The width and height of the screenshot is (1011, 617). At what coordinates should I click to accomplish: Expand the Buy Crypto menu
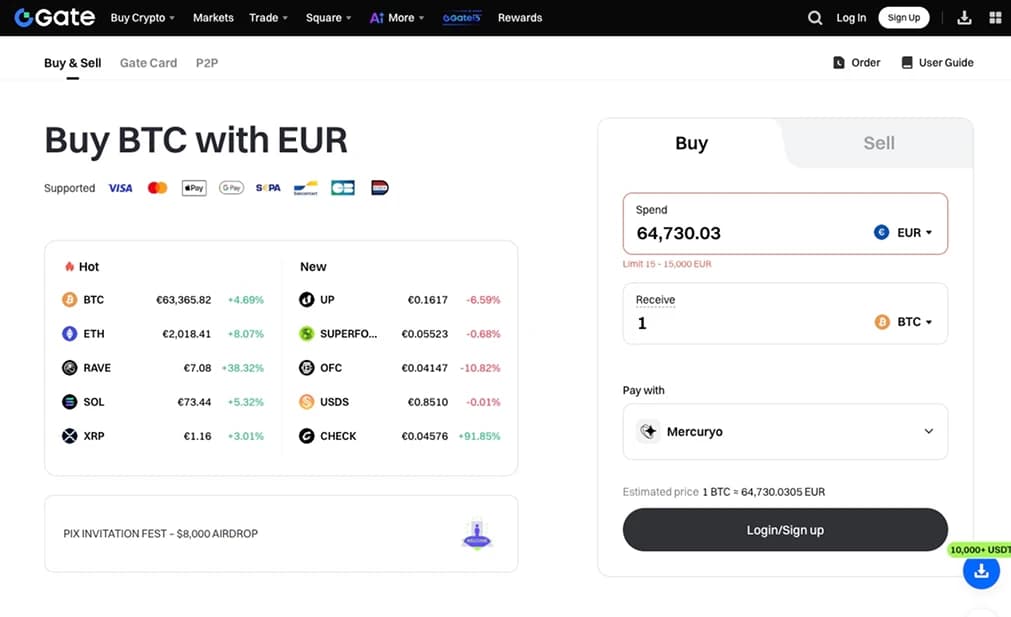(142, 18)
